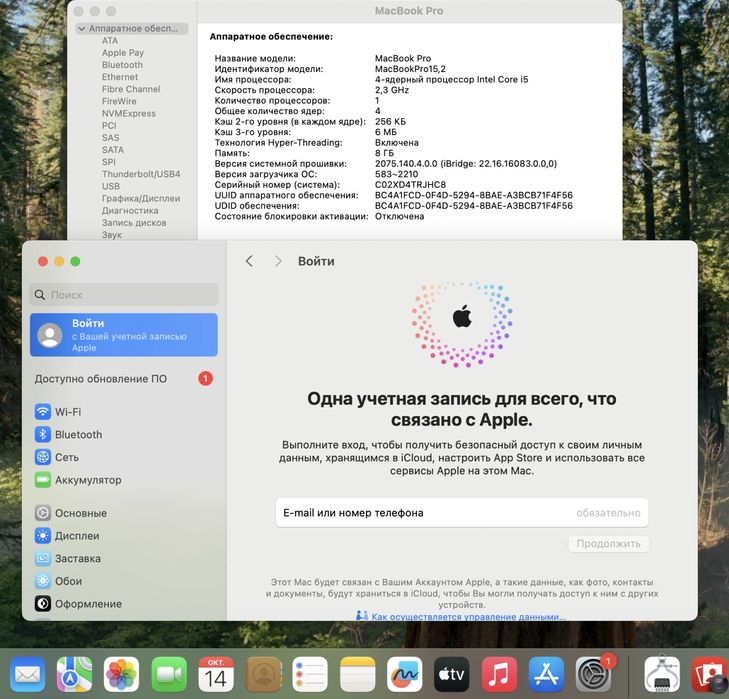This screenshot has width=729, height=699.
Task: Select Thunderbolt/USB4 in System Information sidebar
Action: 141,174
